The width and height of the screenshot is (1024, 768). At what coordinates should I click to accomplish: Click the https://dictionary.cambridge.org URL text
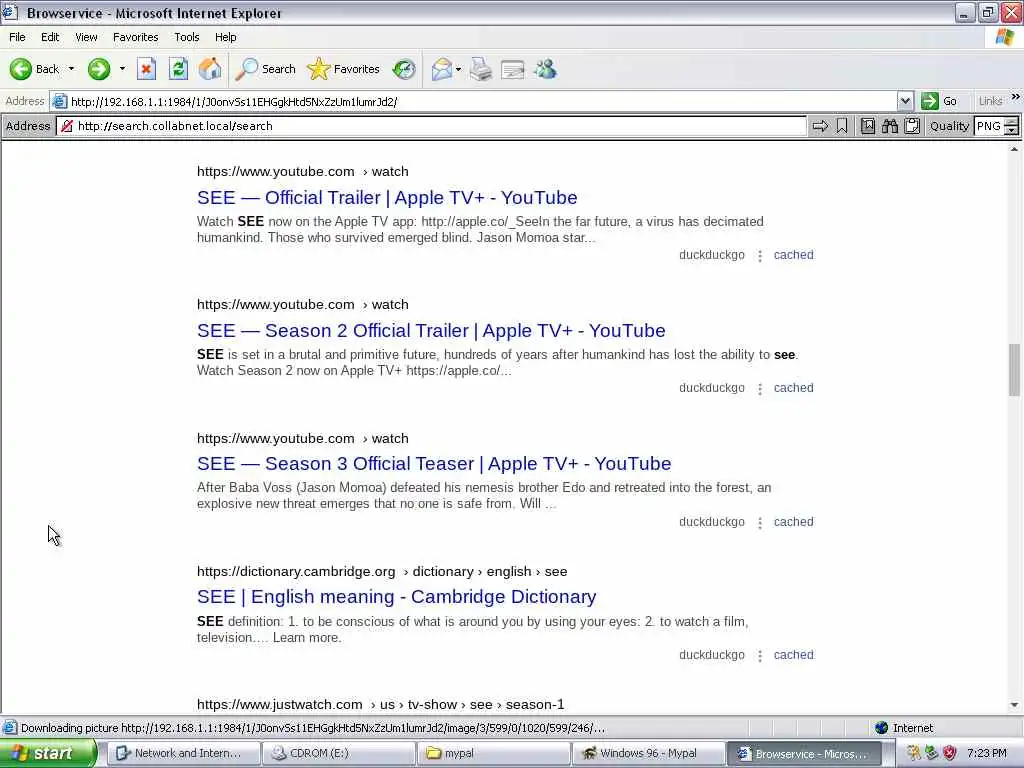[296, 571]
